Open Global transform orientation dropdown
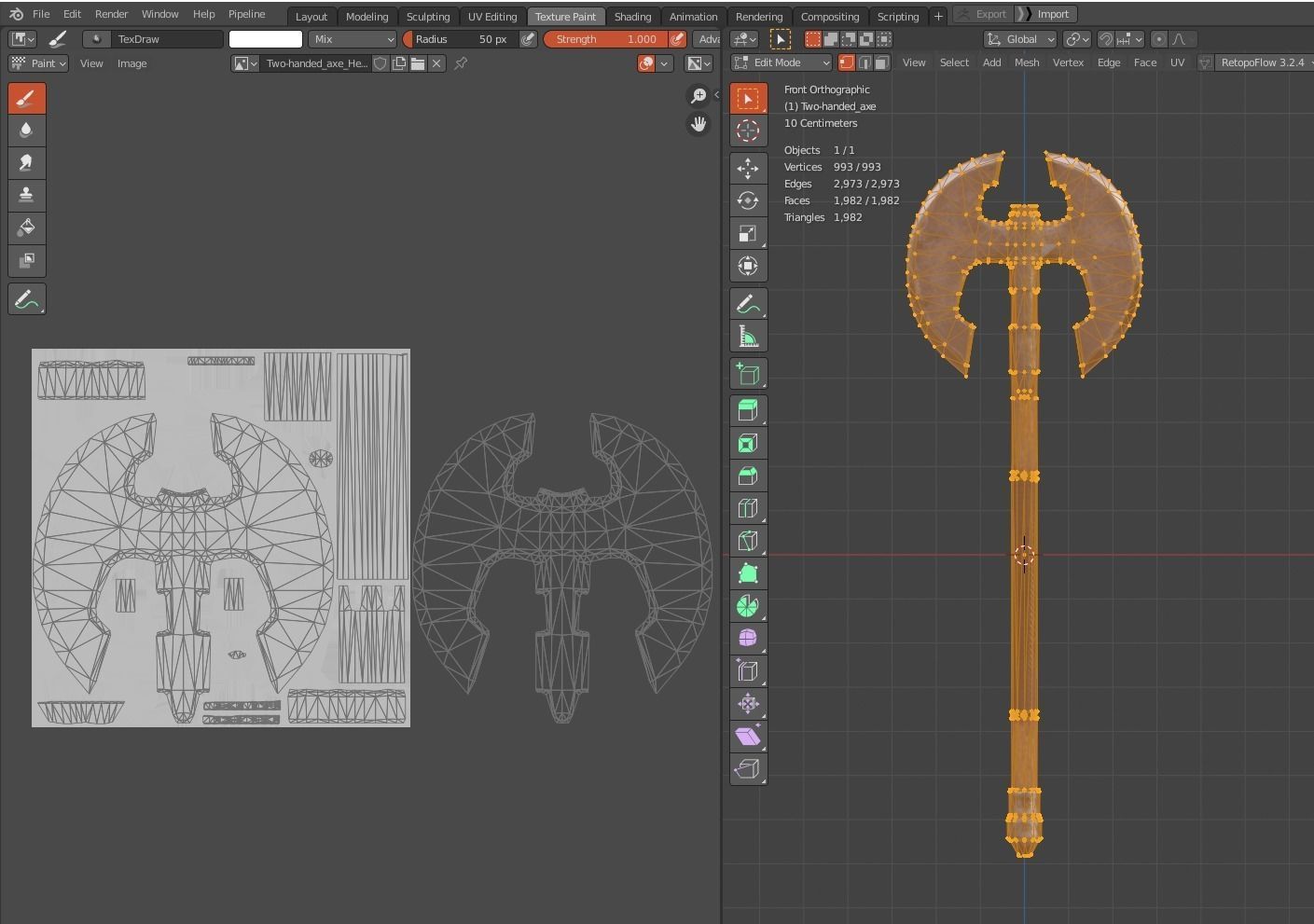The image size is (1314, 924). click(1020, 39)
